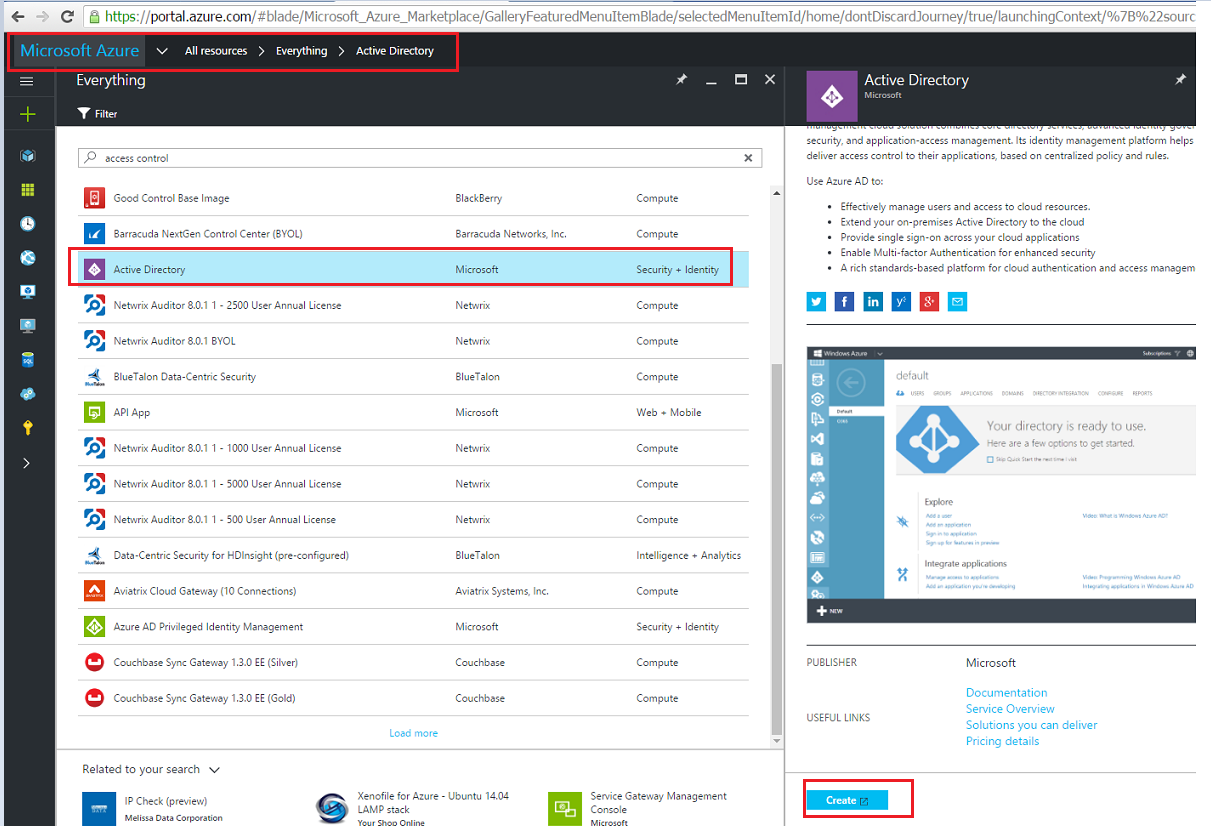Click the API App green icon
This screenshot has width=1211, height=826.
94,412
